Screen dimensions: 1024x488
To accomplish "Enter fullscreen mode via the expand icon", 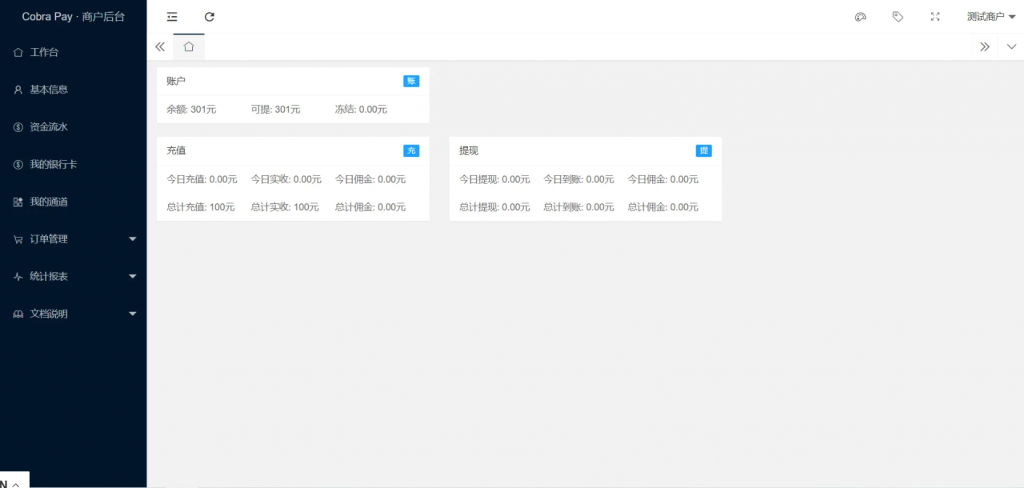I will (x=935, y=17).
